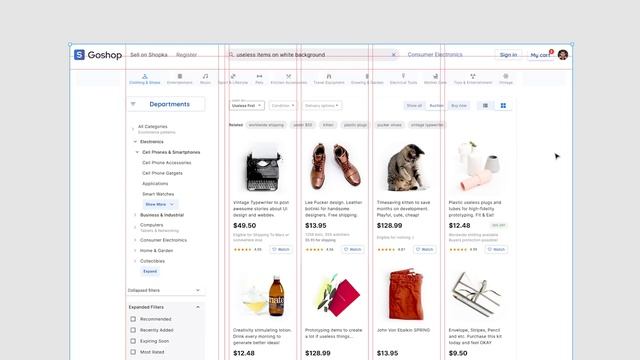Clear the search field with the X icon

[x=393, y=55]
